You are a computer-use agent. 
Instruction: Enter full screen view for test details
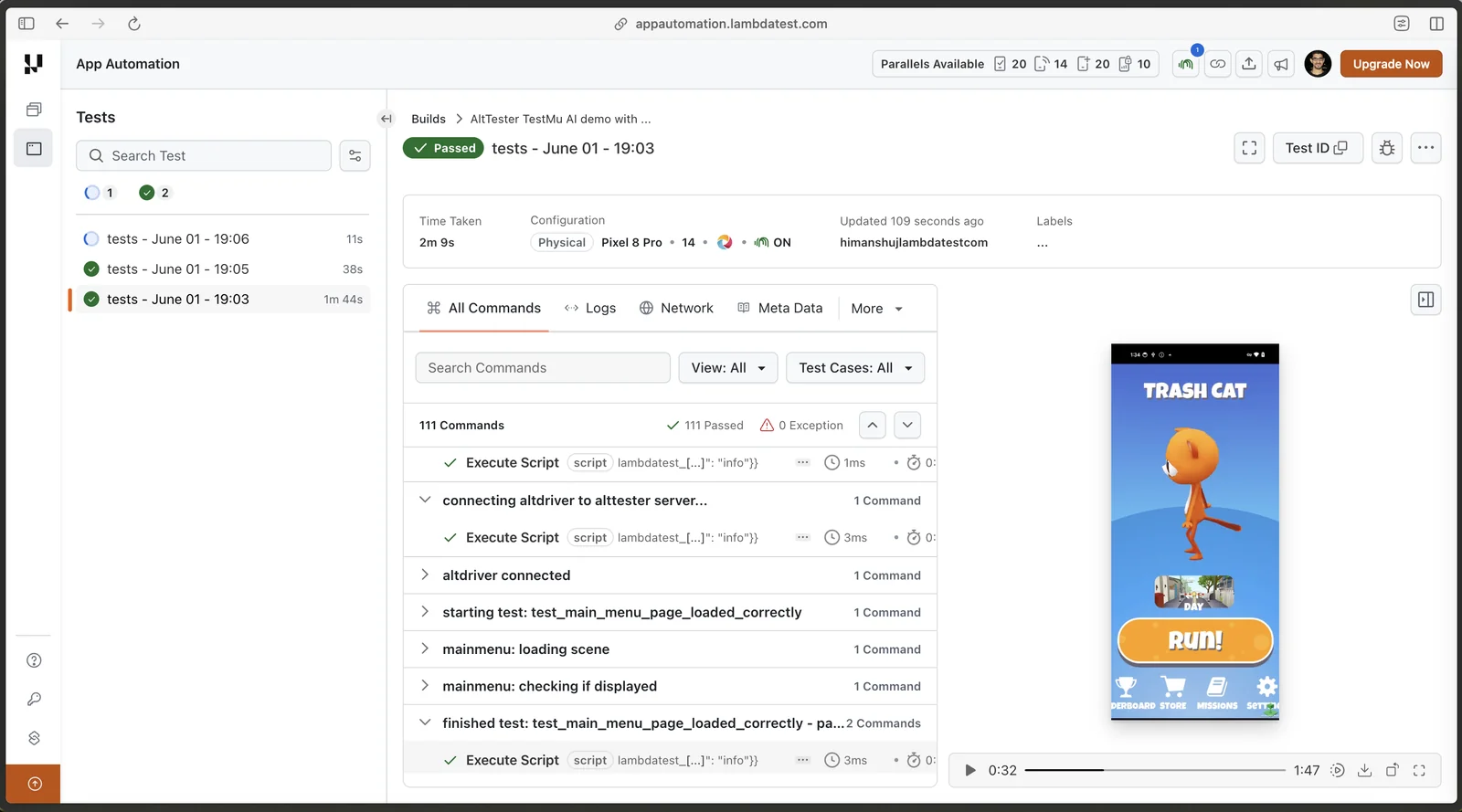pyautogui.click(x=1249, y=148)
